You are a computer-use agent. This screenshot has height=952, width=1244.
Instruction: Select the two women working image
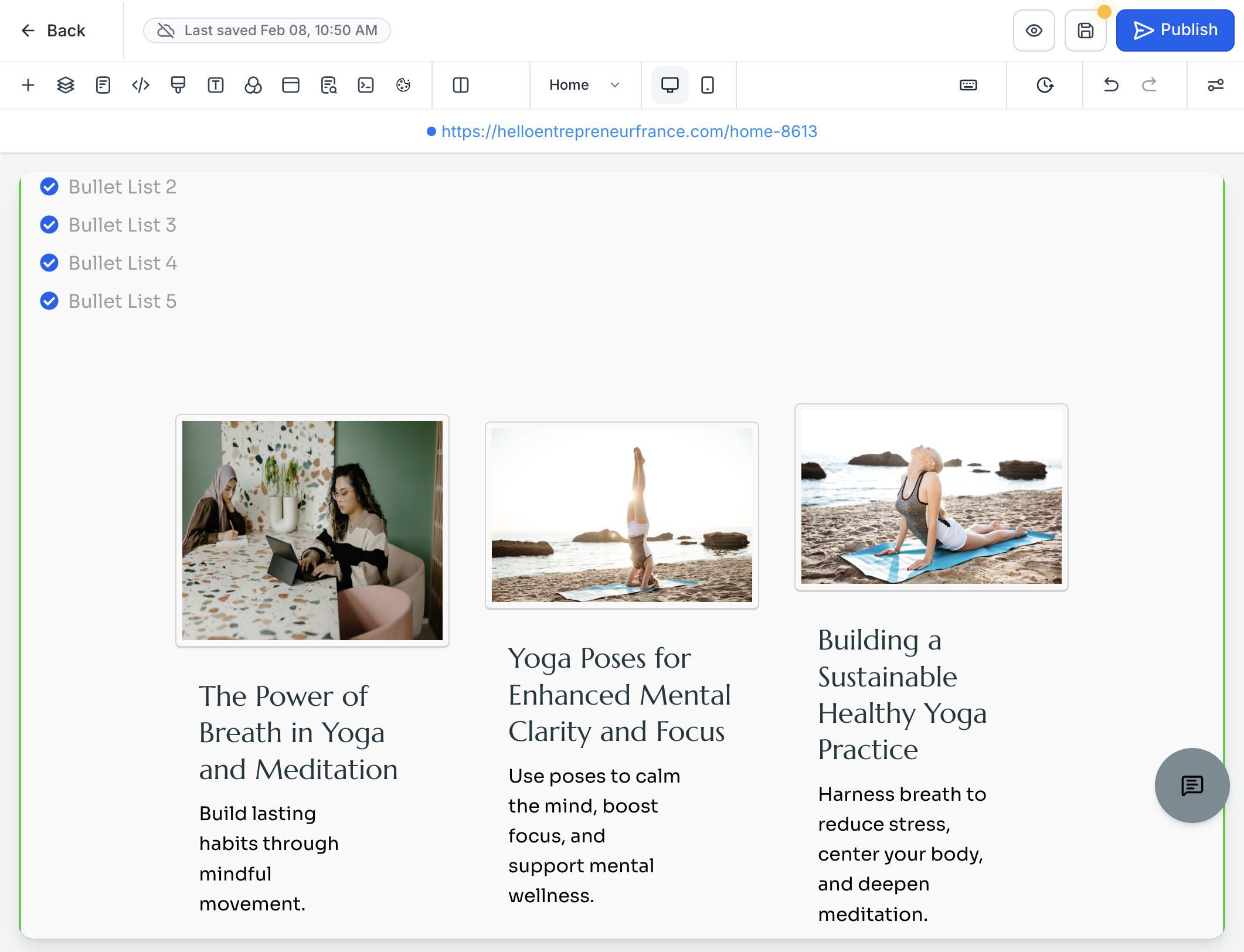[x=312, y=531]
